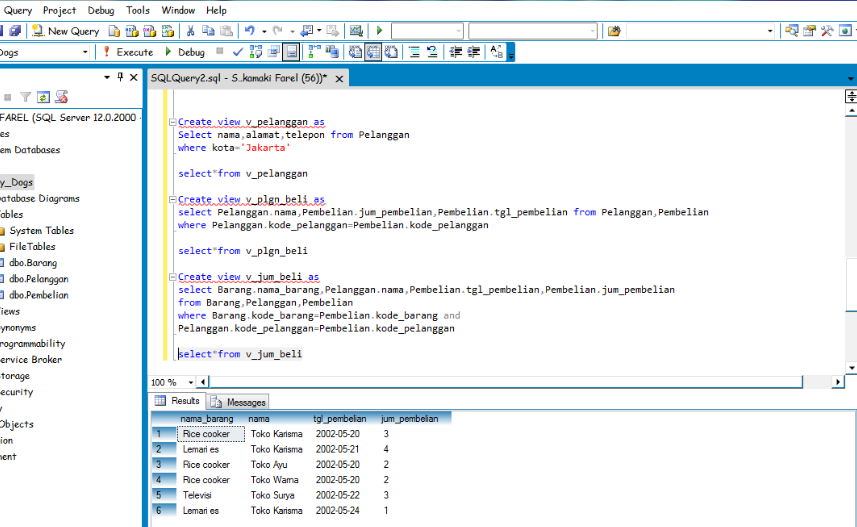Select dbo.Pelanggan table in tree
This screenshot has width=857, height=527.
pos(39,279)
